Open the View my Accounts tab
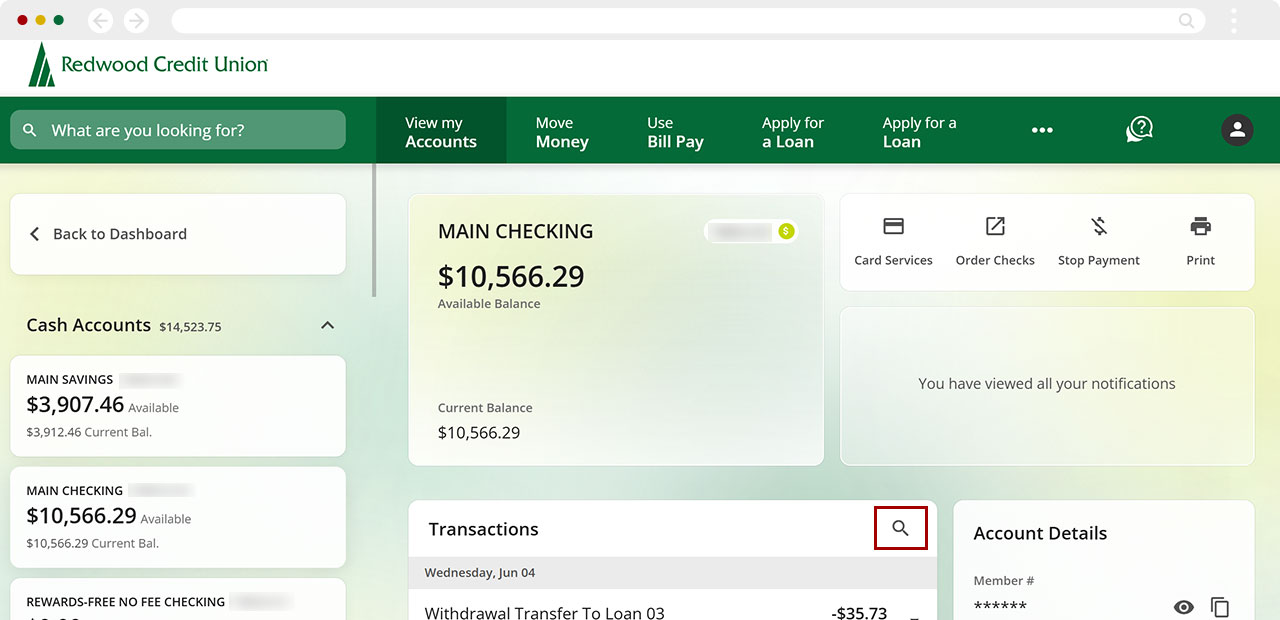 pos(441,131)
